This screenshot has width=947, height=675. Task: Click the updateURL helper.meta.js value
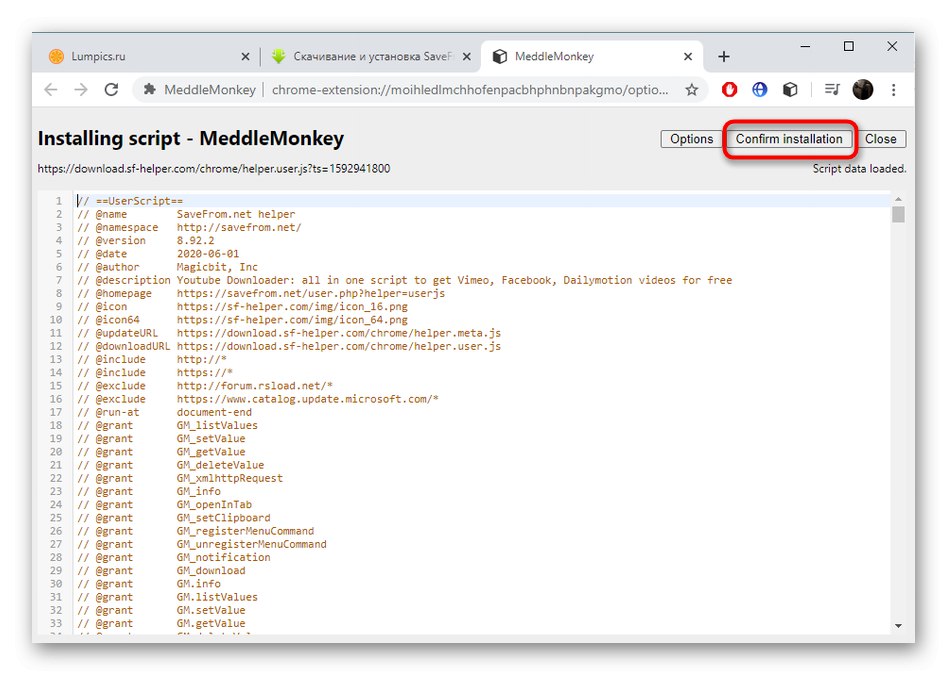[338, 333]
